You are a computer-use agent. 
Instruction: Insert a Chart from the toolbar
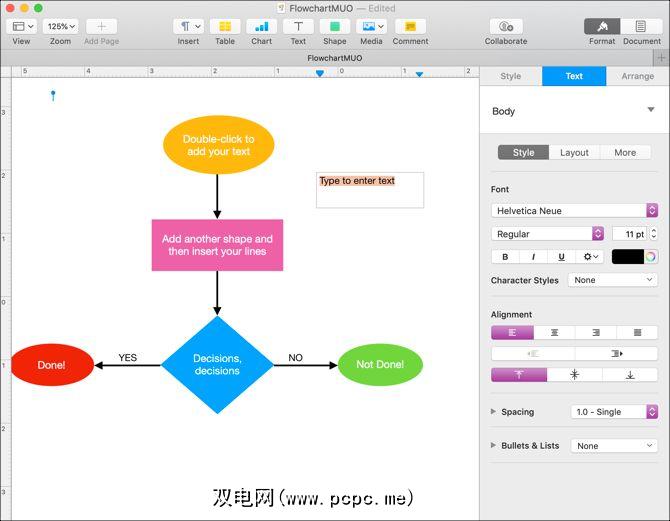(262, 26)
